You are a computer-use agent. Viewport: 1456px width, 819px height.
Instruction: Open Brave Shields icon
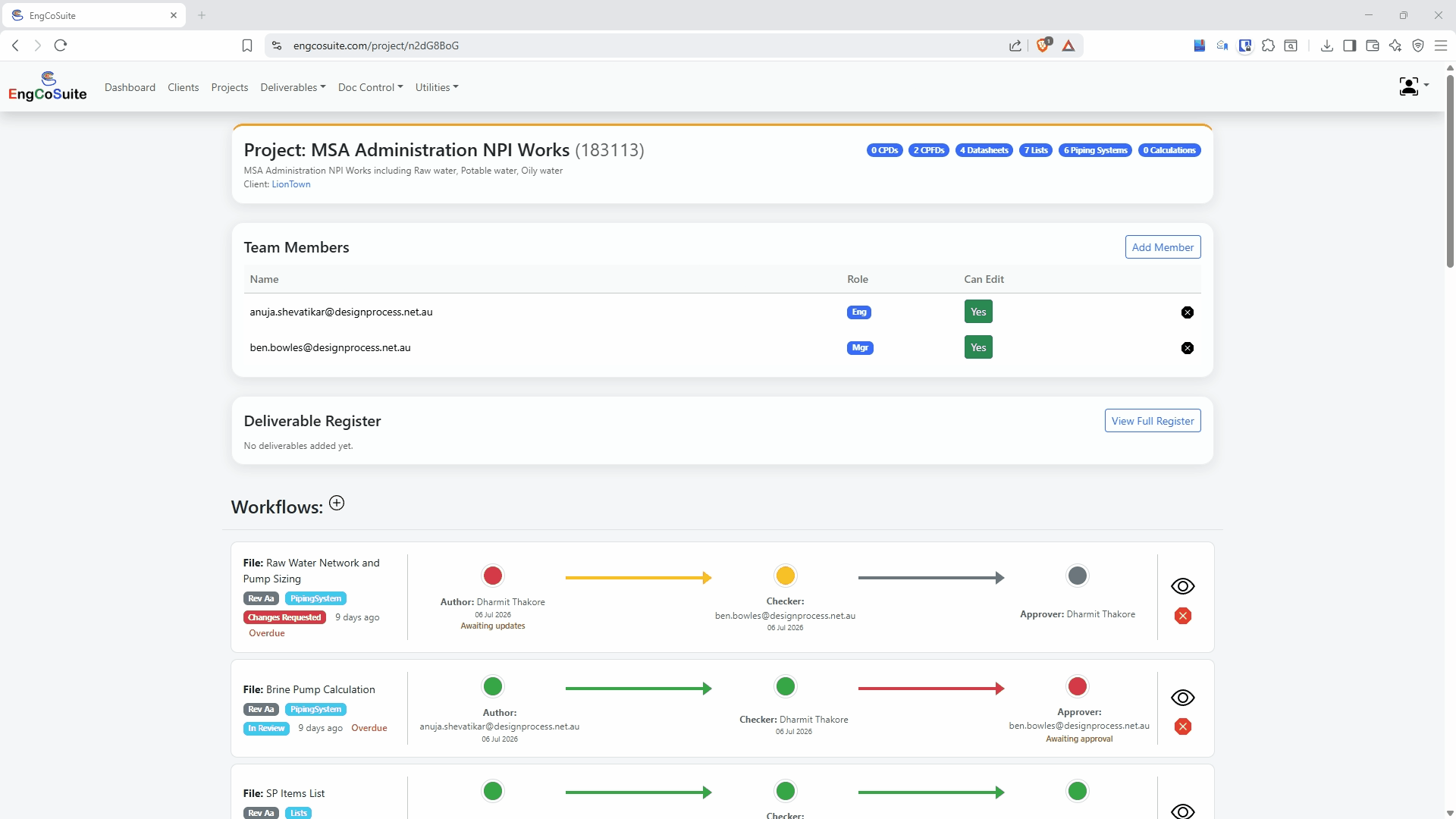coord(1043,45)
